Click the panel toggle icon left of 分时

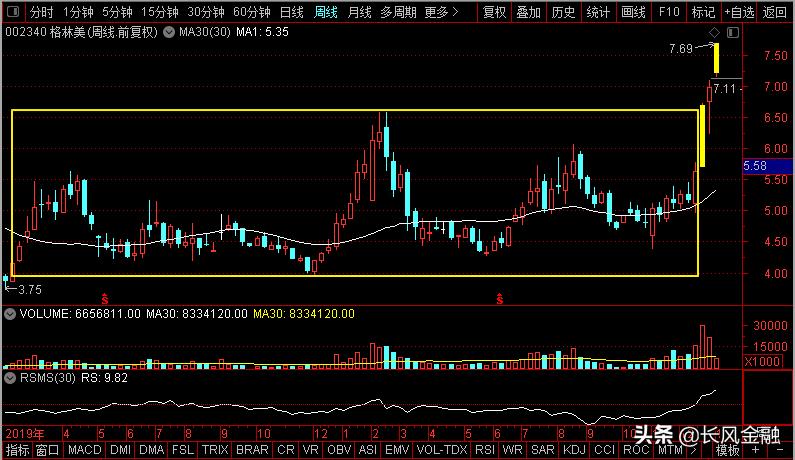click(x=13, y=11)
